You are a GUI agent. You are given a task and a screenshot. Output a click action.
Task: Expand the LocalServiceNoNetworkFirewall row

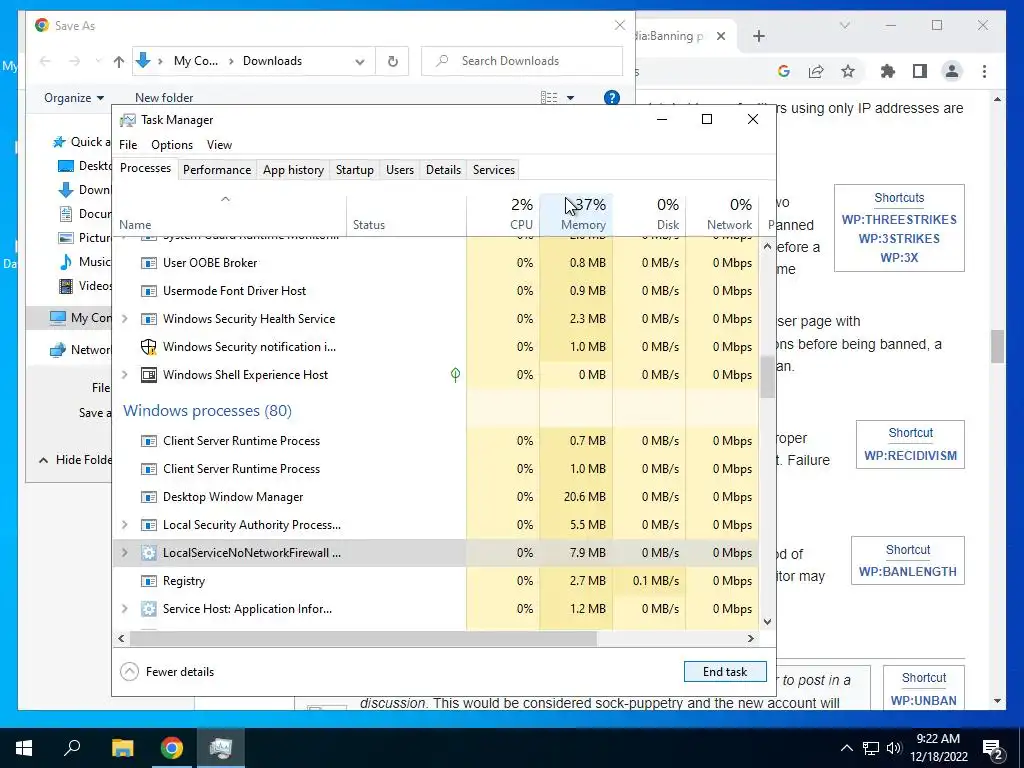[x=125, y=553]
